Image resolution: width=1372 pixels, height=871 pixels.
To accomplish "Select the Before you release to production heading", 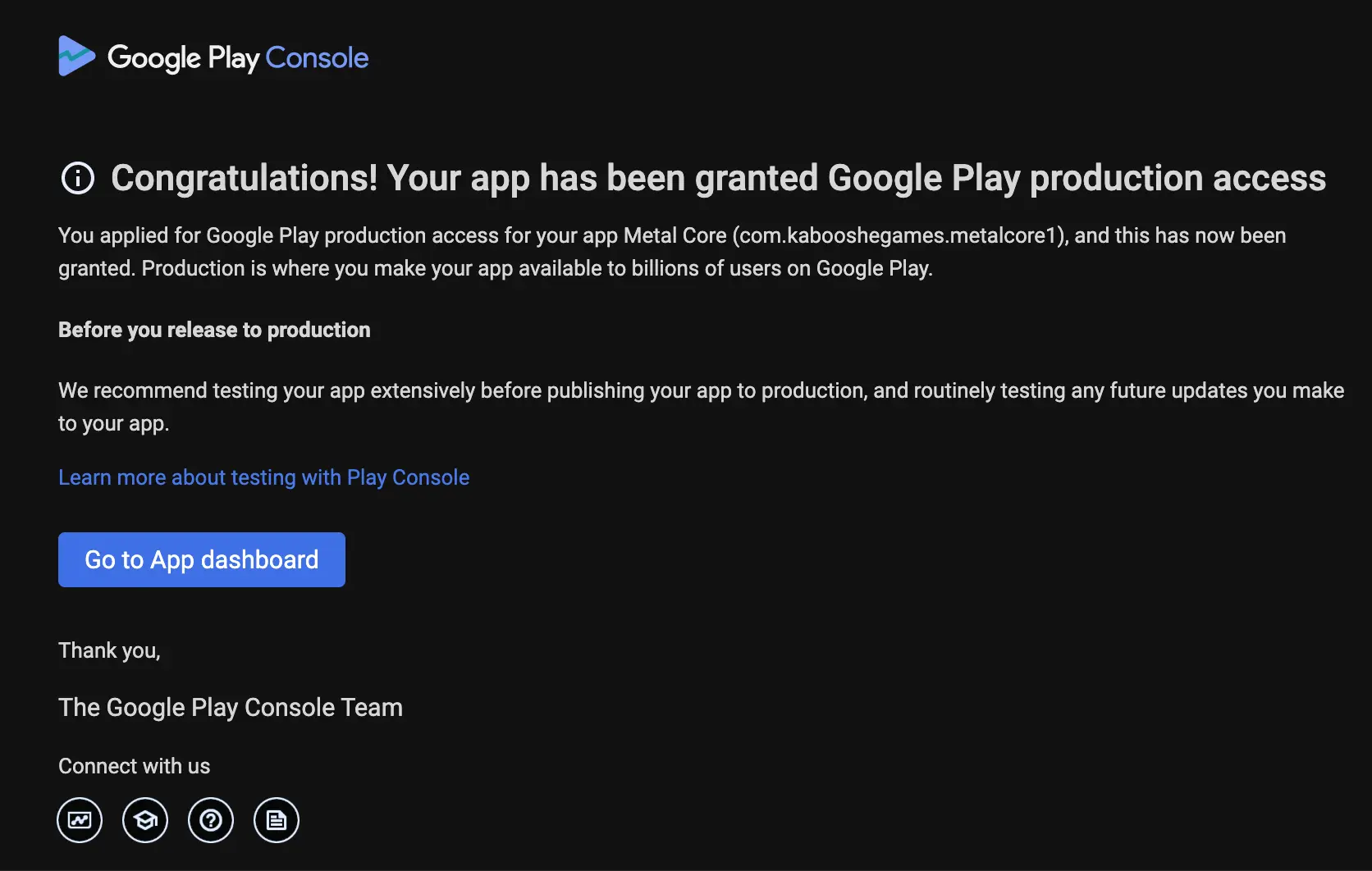I will point(214,330).
